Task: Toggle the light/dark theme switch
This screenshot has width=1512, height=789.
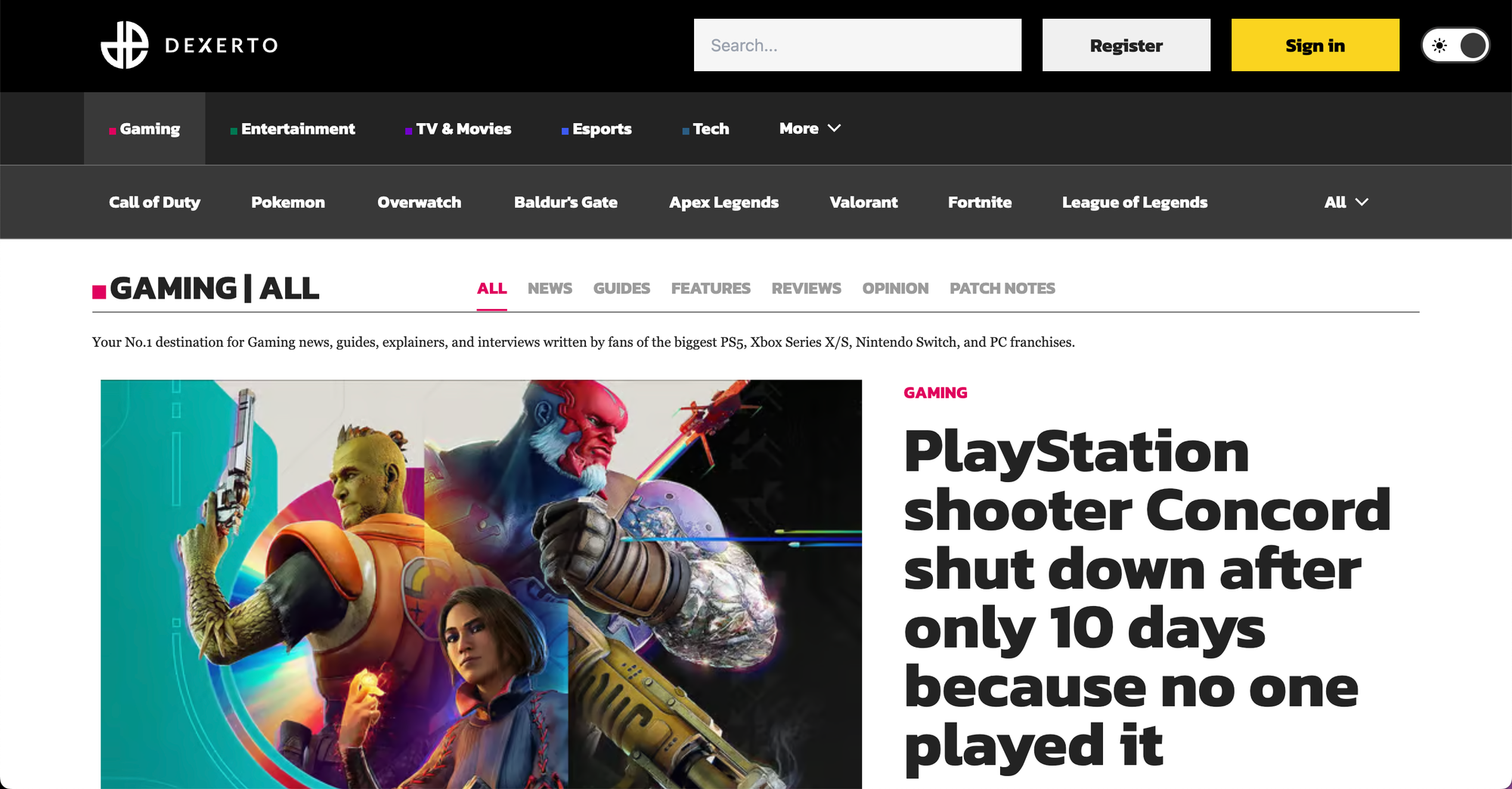Action: [1455, 45]
